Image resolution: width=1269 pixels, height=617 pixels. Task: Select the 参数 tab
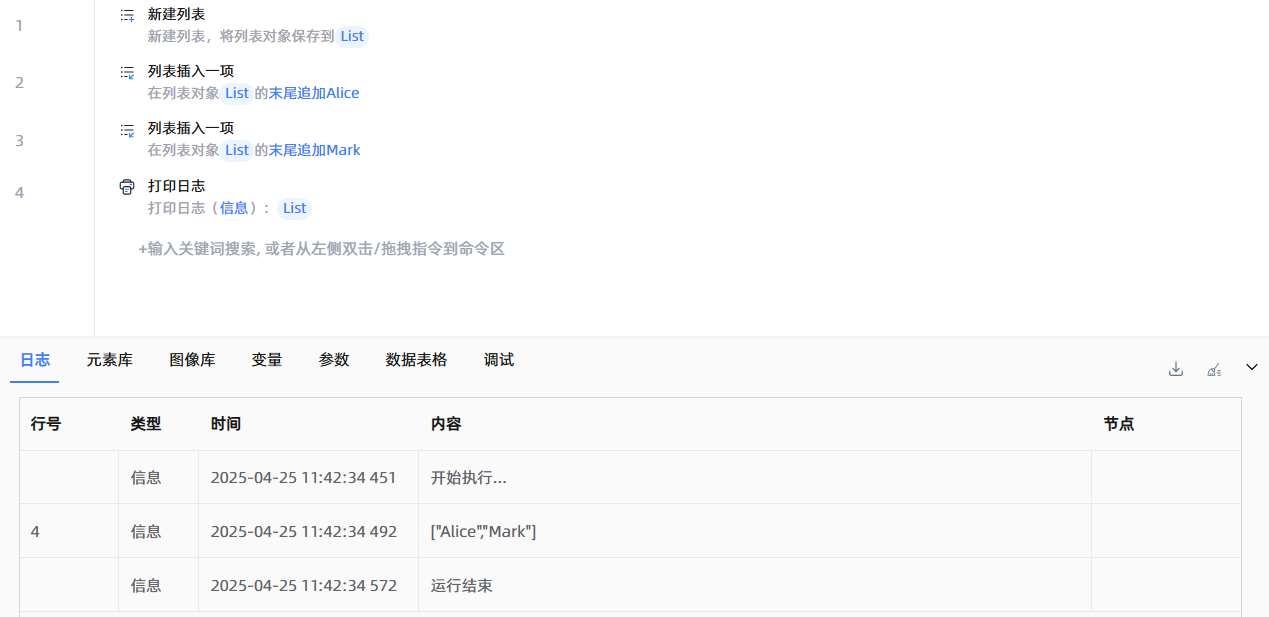pos(334,360)
